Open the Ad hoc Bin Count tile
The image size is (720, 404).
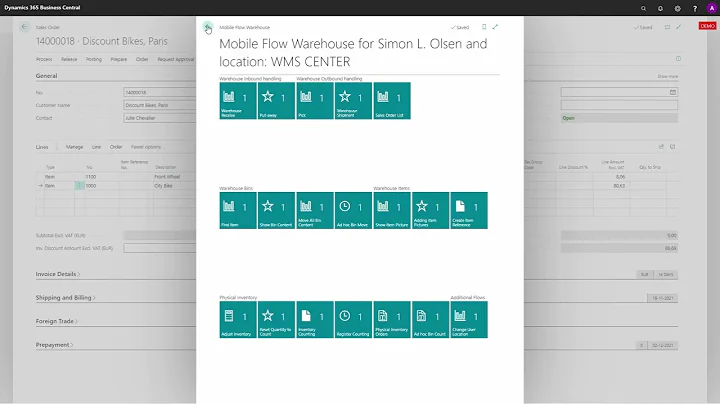coord(431,320)
